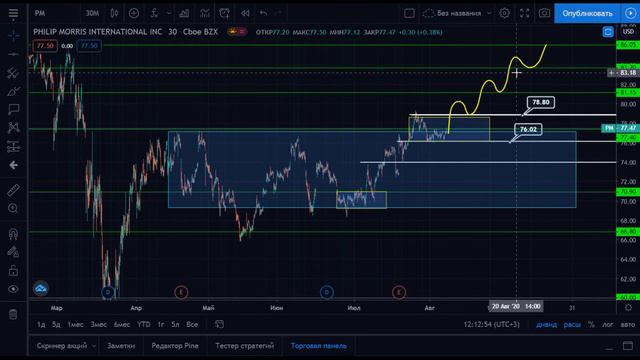
Task: Click the 'Опубликовать' publish button
Action: click(x=587, y=13)
